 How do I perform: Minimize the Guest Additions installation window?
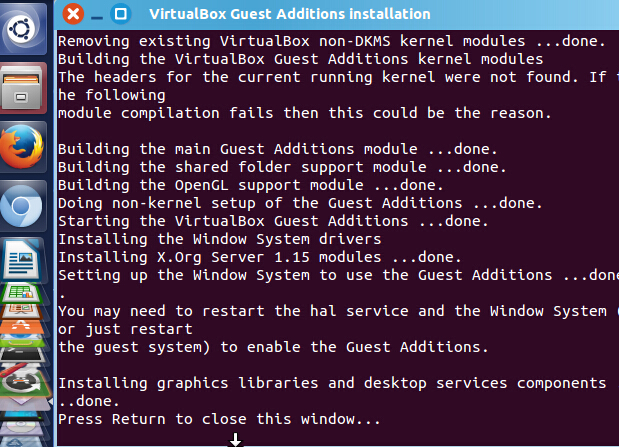coord(96,15)
